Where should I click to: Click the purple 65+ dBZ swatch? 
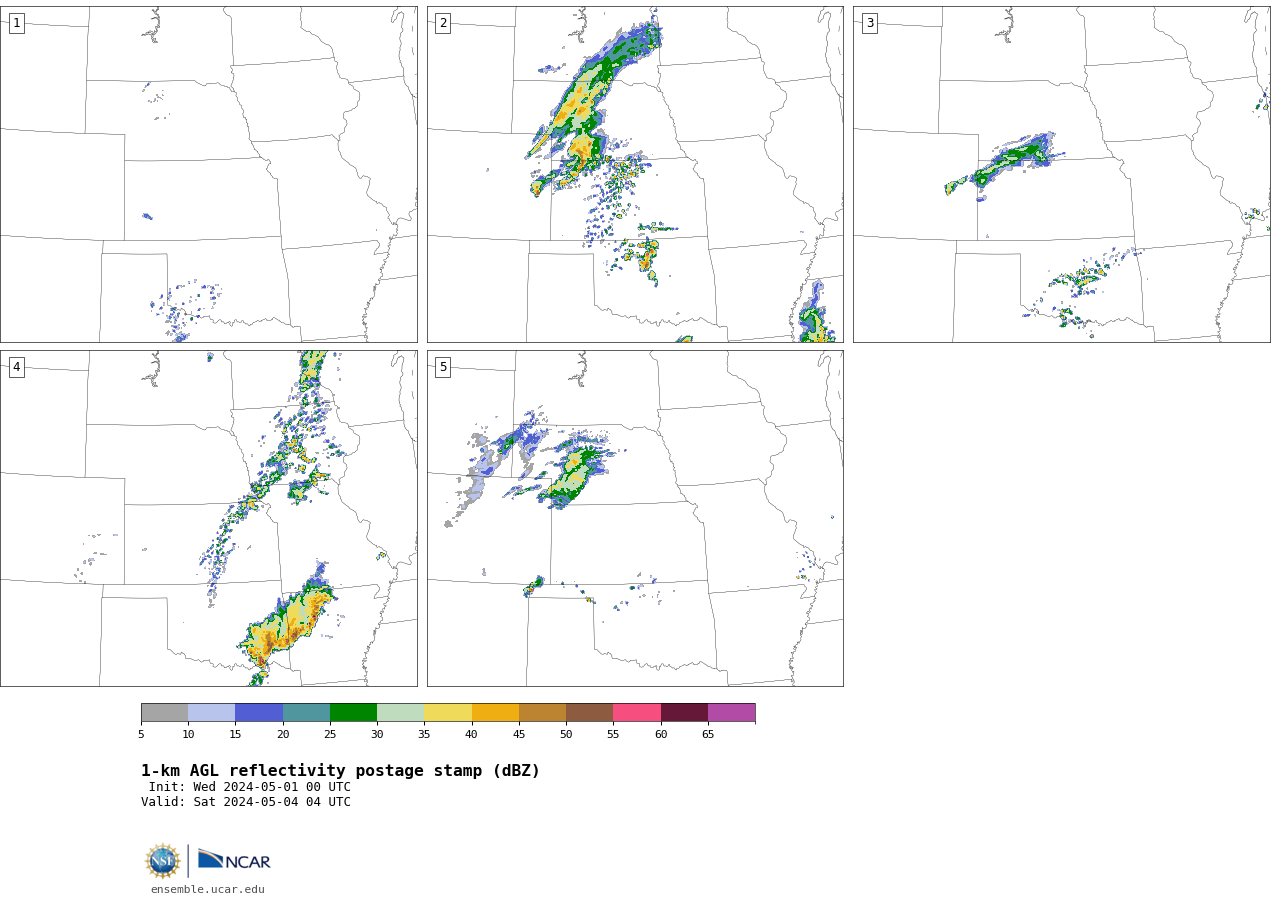point(731,712)
